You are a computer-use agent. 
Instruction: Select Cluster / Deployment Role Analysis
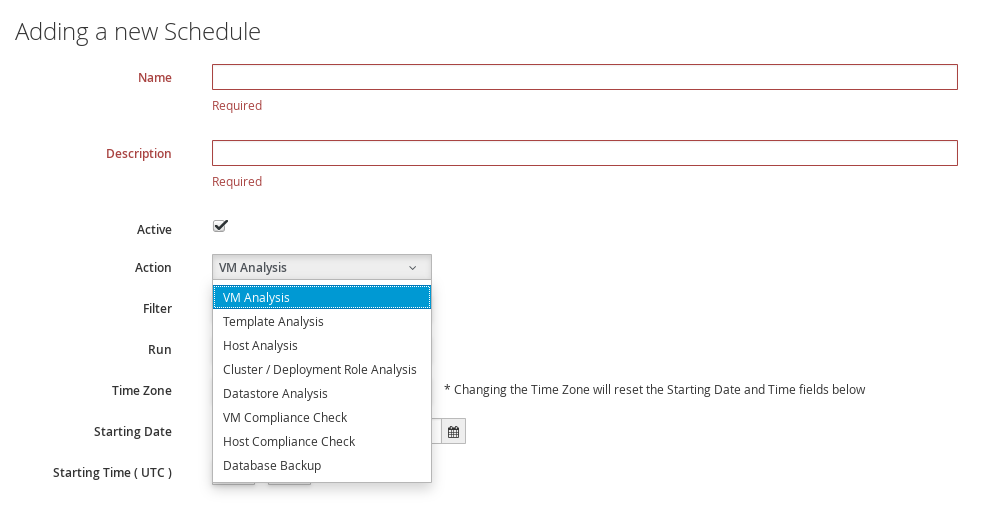pos(321,370)
